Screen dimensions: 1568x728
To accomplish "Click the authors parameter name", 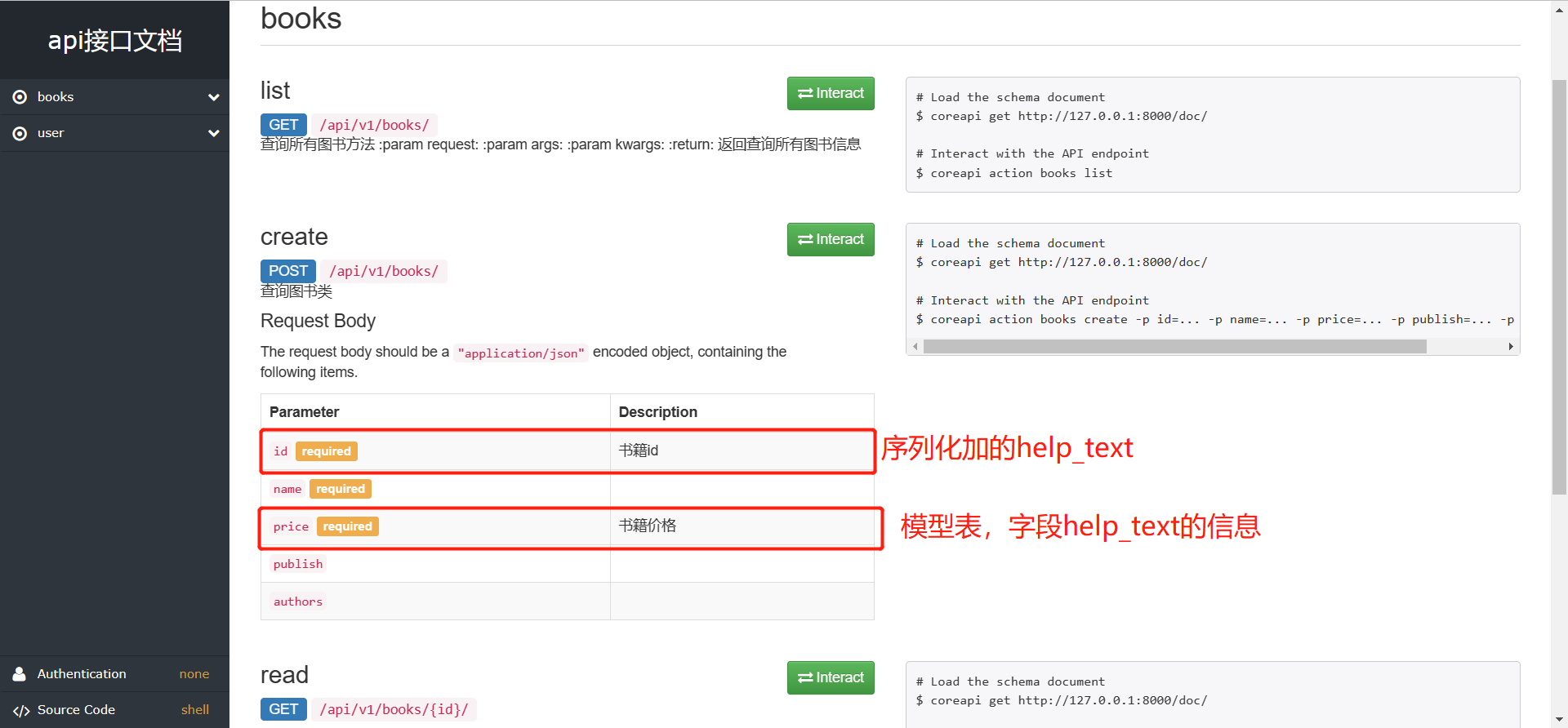I will 298,601.
